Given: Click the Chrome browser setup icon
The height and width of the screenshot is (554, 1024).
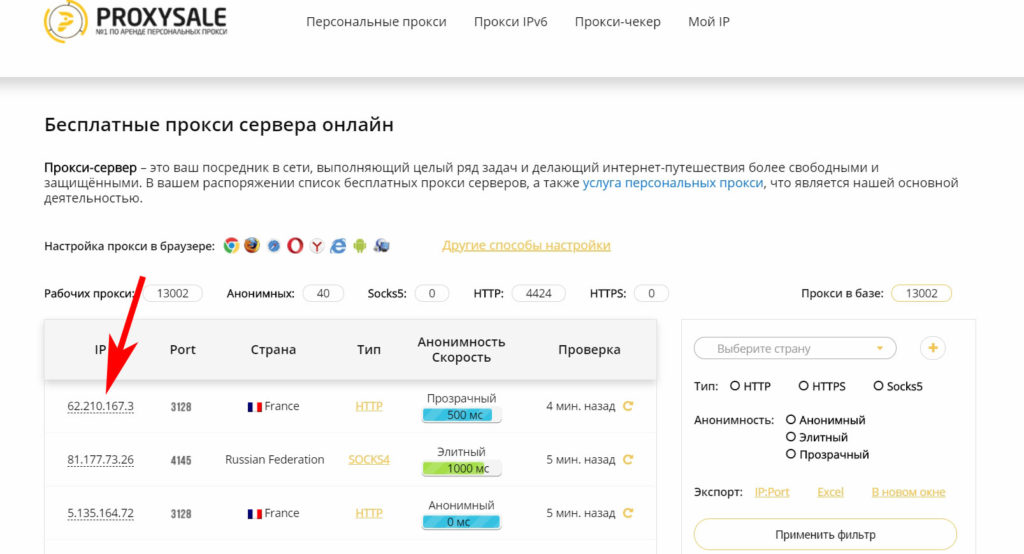Looking at the screenshot, I should [231, 245].
